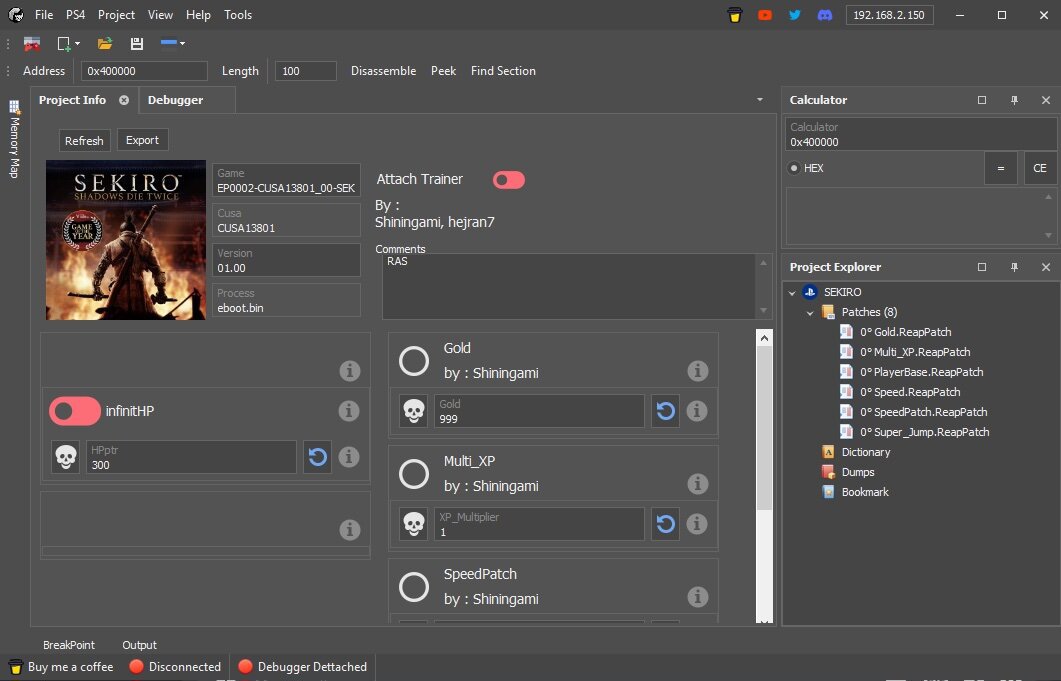This screenshot has width=1061, height=681.
Task: Click the Export button
Action: coord(142,140)
